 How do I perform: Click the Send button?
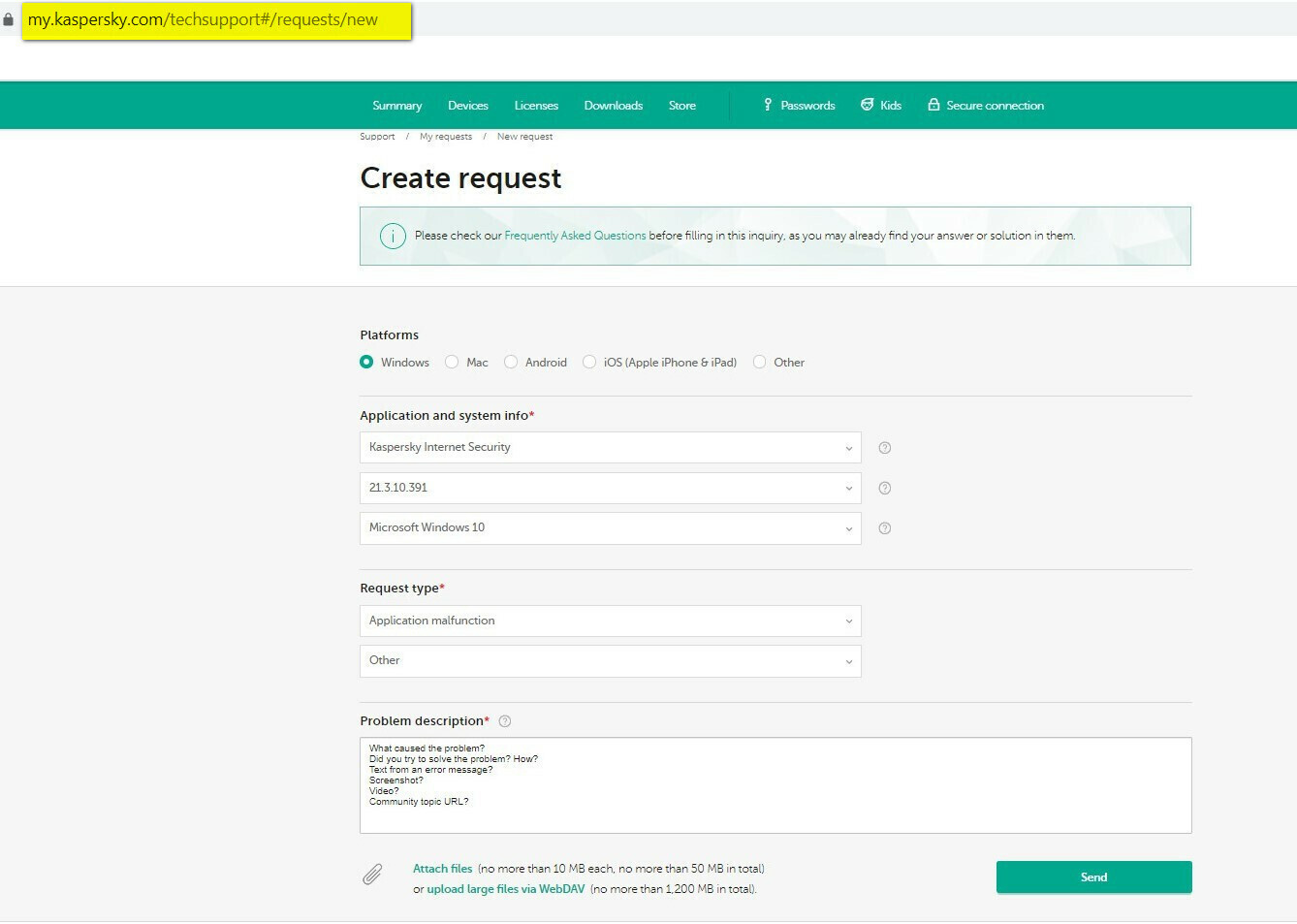coord(1093,876)
